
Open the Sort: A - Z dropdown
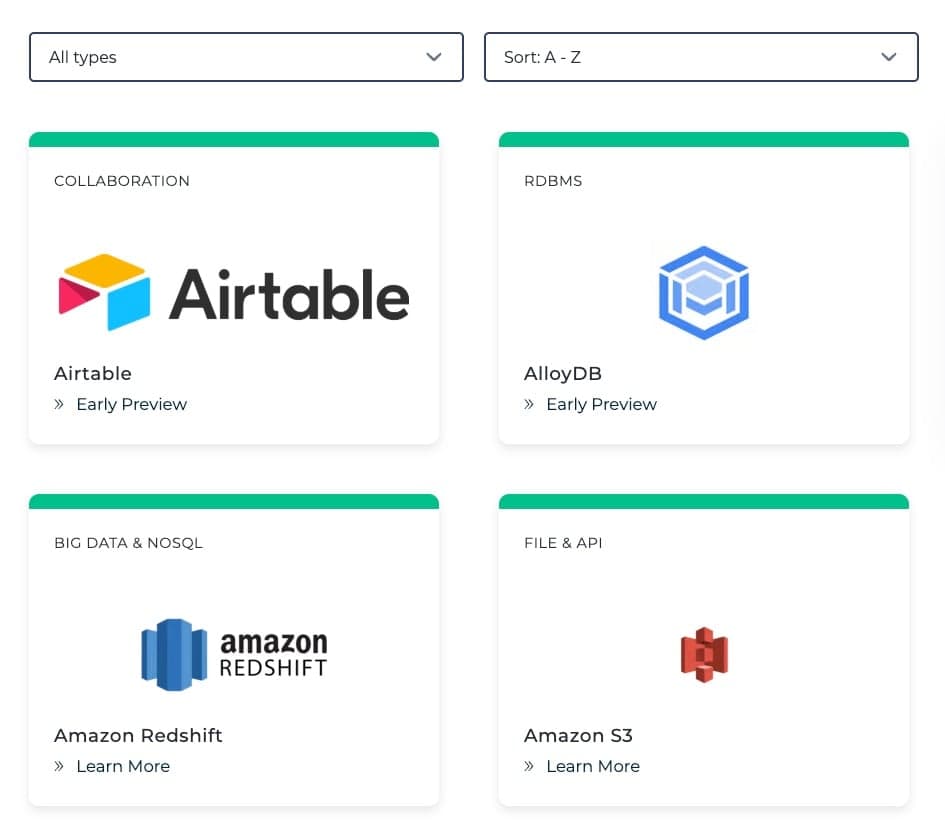[x=701, y=57]
